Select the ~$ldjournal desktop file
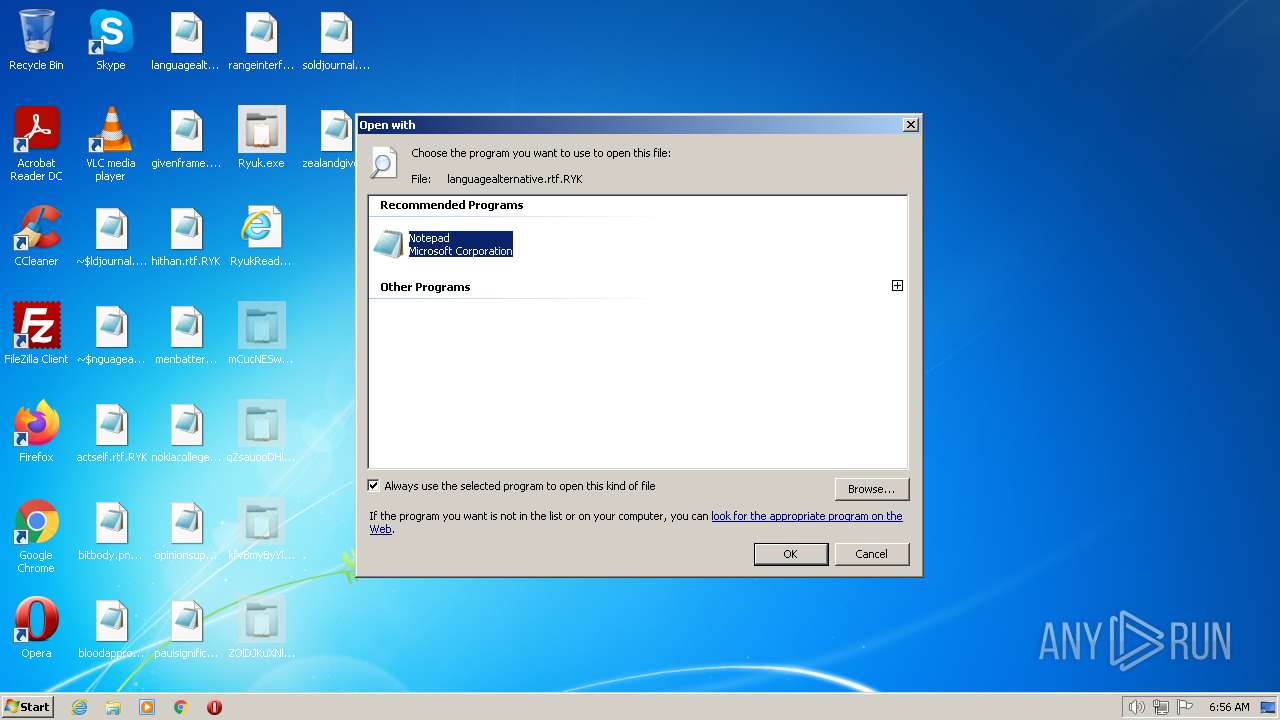This screenshot has height=720, width=1280. tap(111, 236)
